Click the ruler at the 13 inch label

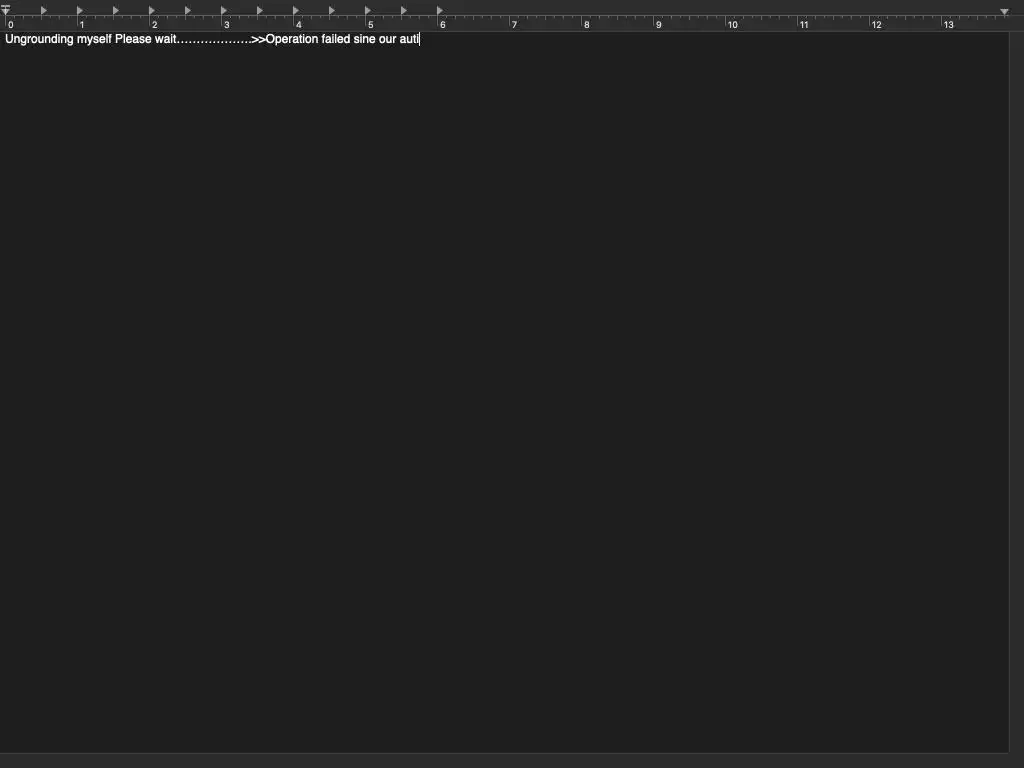[948, 25]
